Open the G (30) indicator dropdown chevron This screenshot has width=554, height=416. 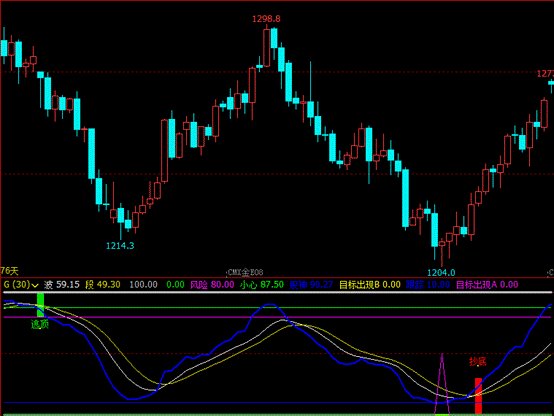point(35,285)
